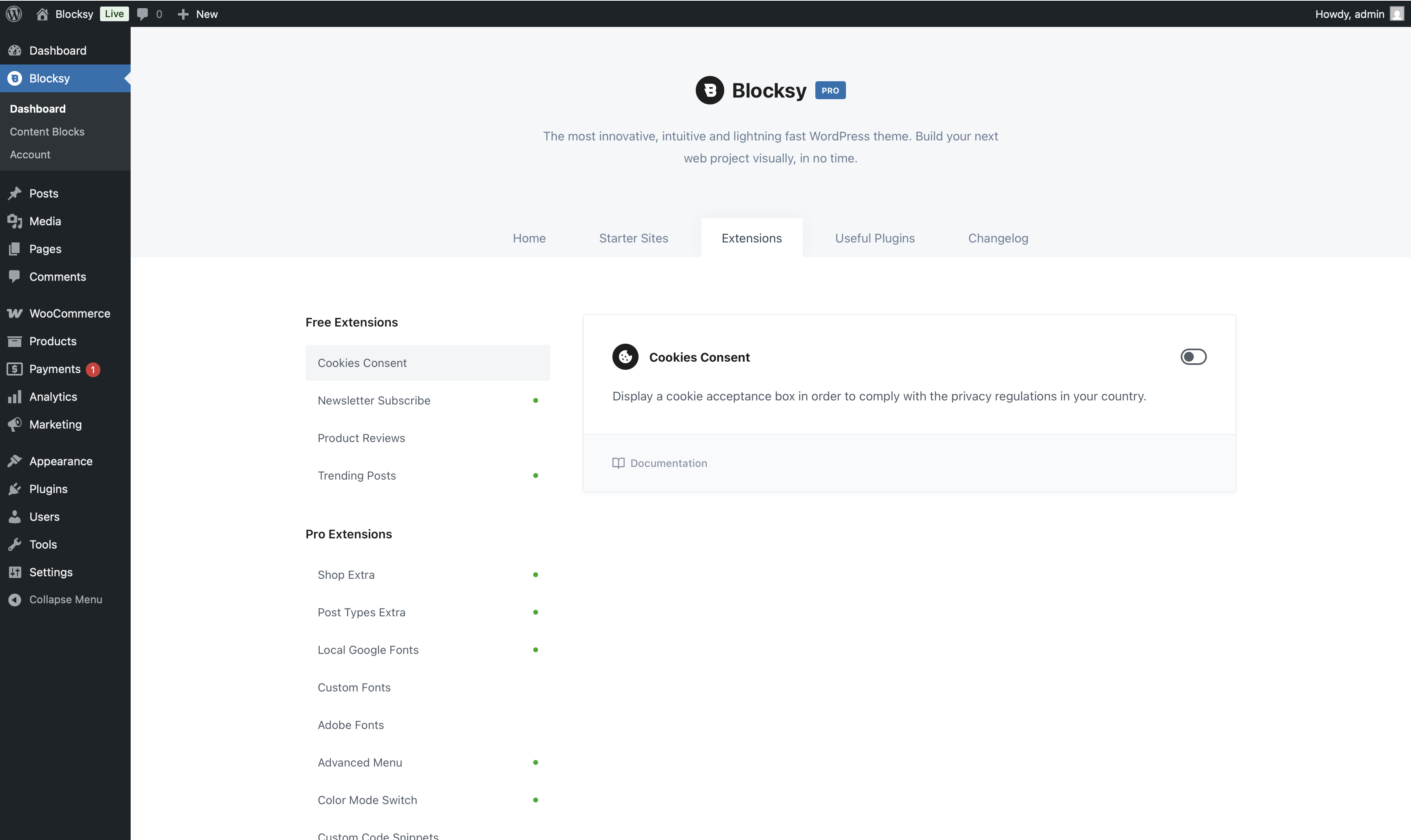This screenshot has width=1411, height=840.
Task: Select Adobe Fonts extension
Action: tap(427, 725)
